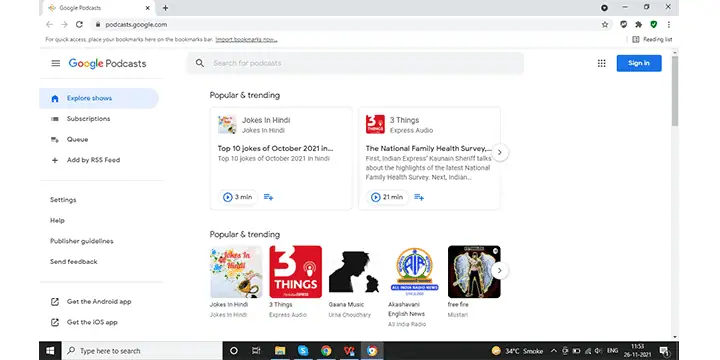Open free fire show thumbnail

pos(474,272)
